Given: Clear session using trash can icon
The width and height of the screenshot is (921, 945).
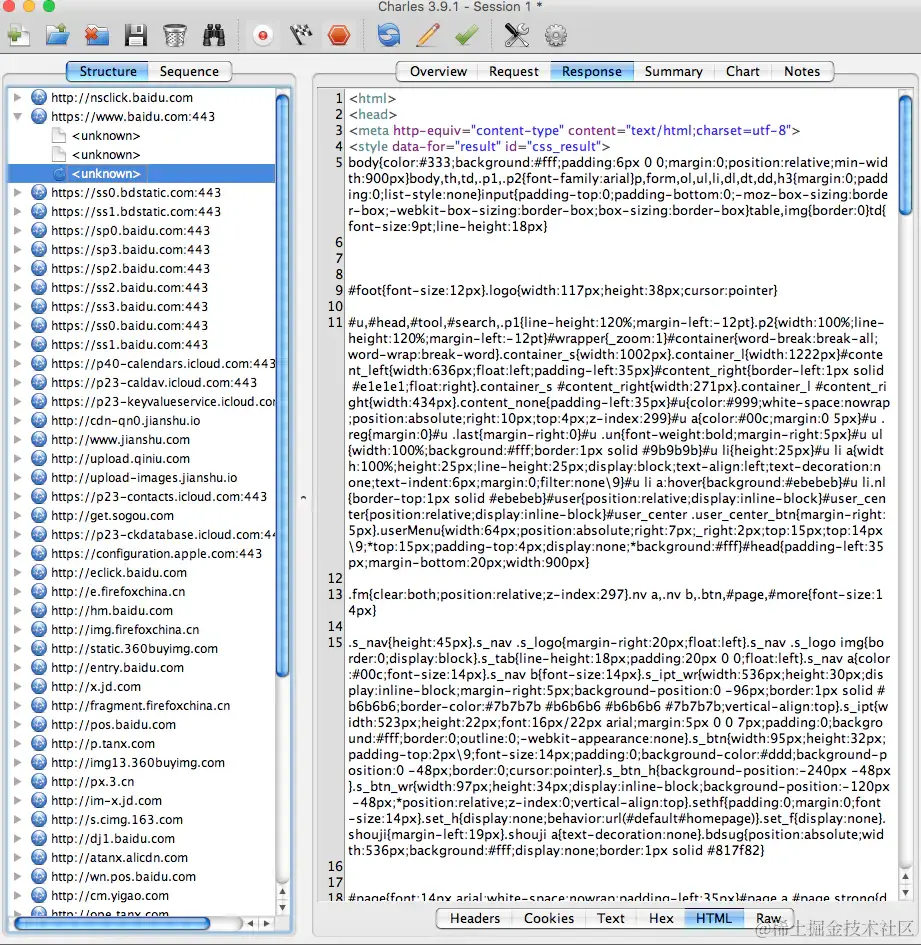Looking at the screenshot, I should pyautogui.click(x=175, y=36).
